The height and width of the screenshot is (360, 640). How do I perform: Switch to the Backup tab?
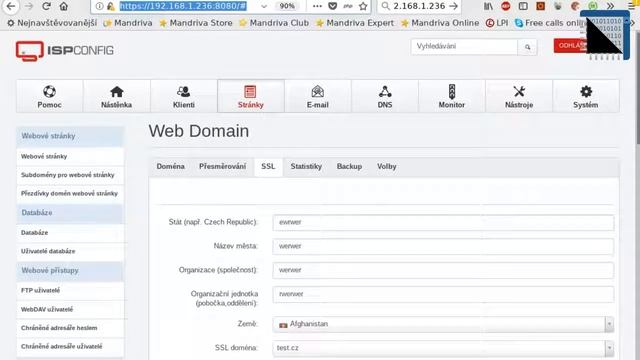point(349,167)
